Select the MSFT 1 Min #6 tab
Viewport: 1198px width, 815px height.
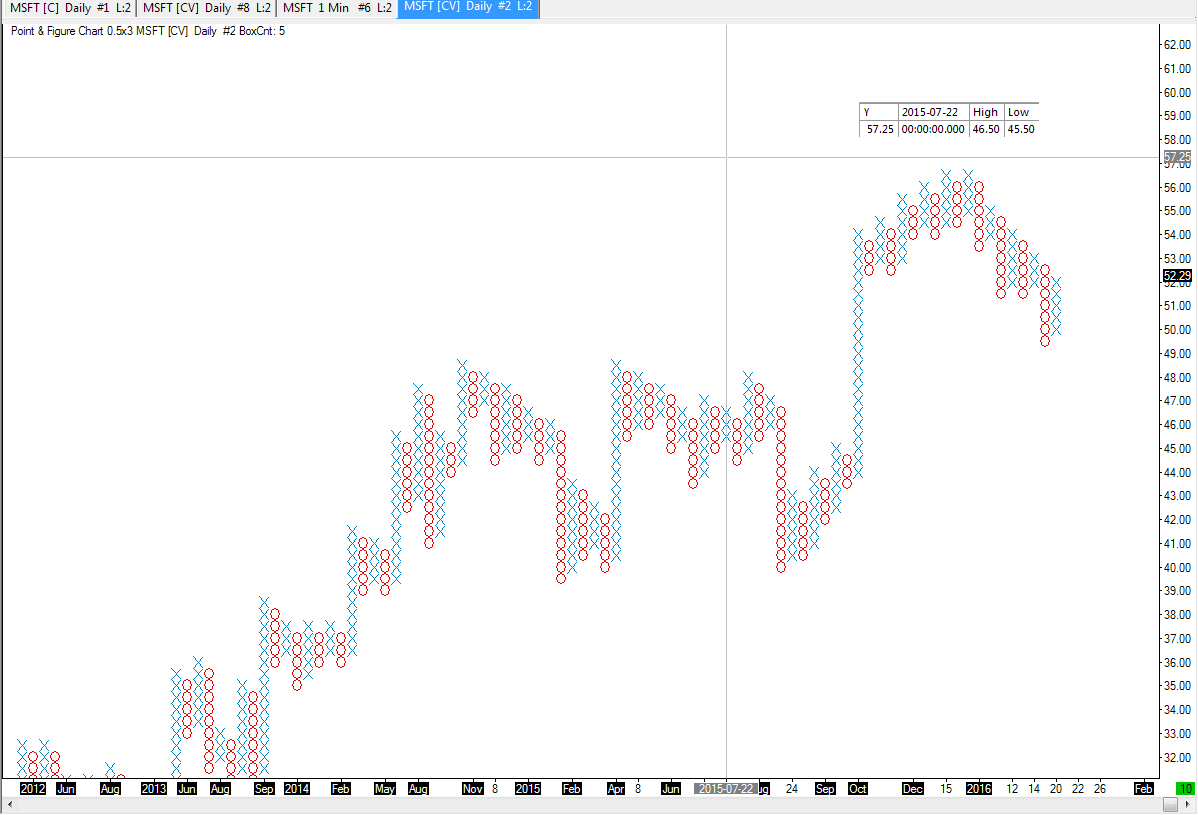coord(337,8)
